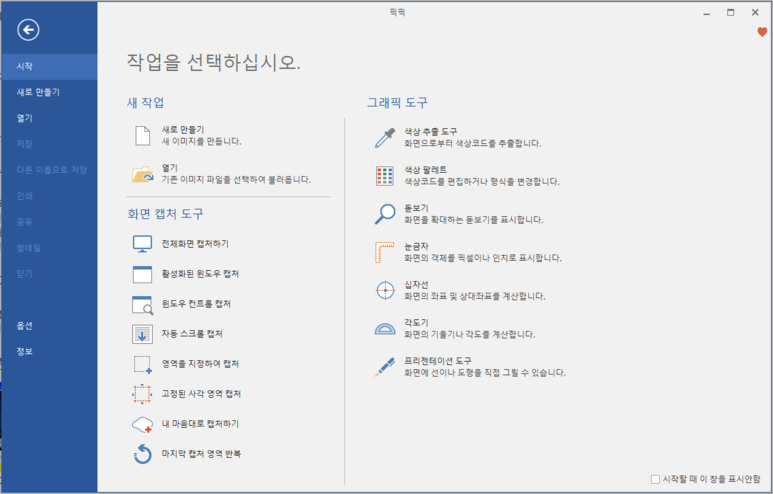Click the 전체화면 캡처하기 label

coord(195,244)
